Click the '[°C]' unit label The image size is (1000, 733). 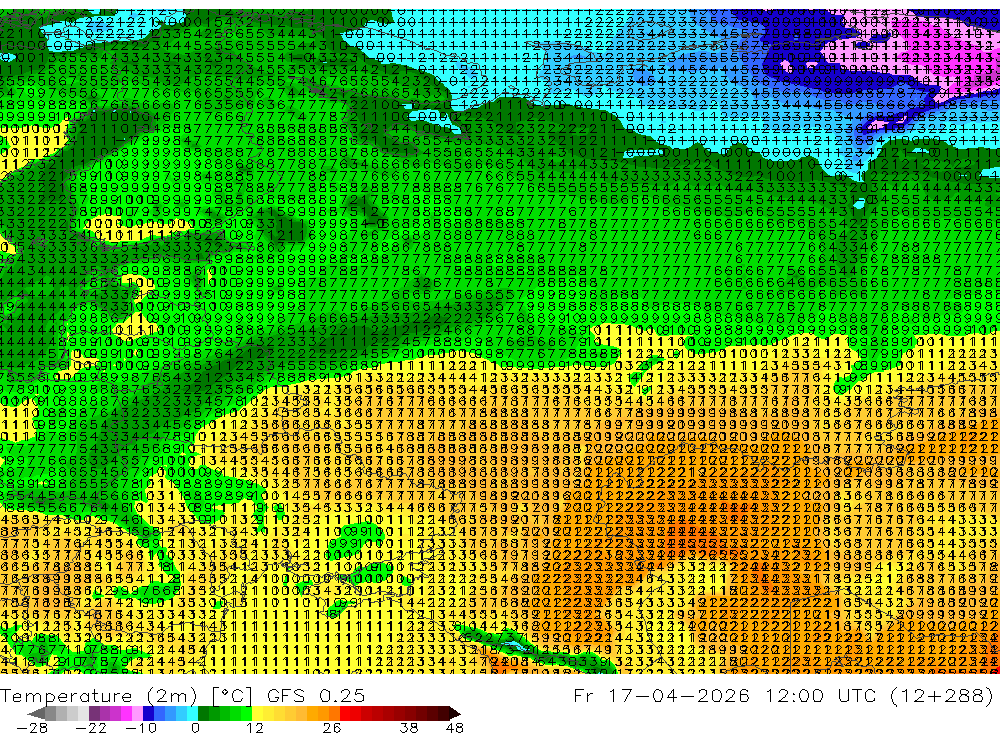click(x=232, y=696)
